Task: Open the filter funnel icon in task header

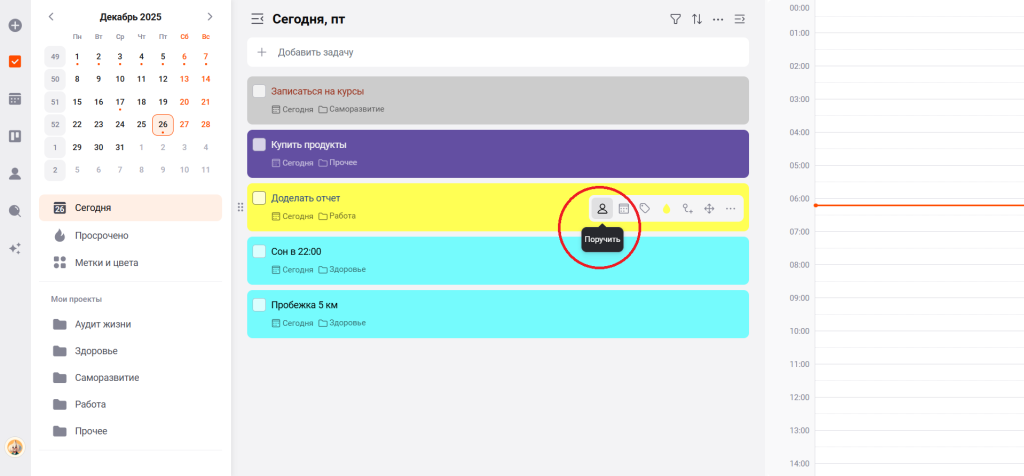Action: [674, 19]
